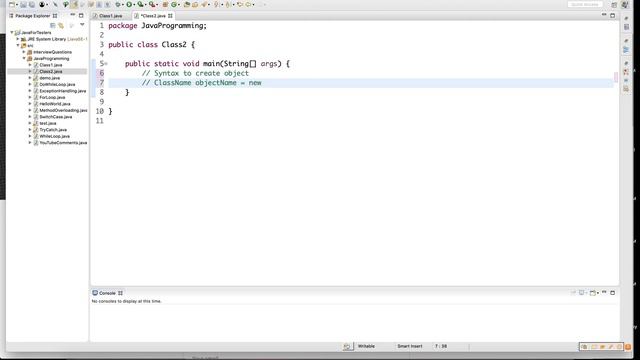Switch to the Class1.java editor tab
This screenshot has height=360, width=640.
(111, 16)
